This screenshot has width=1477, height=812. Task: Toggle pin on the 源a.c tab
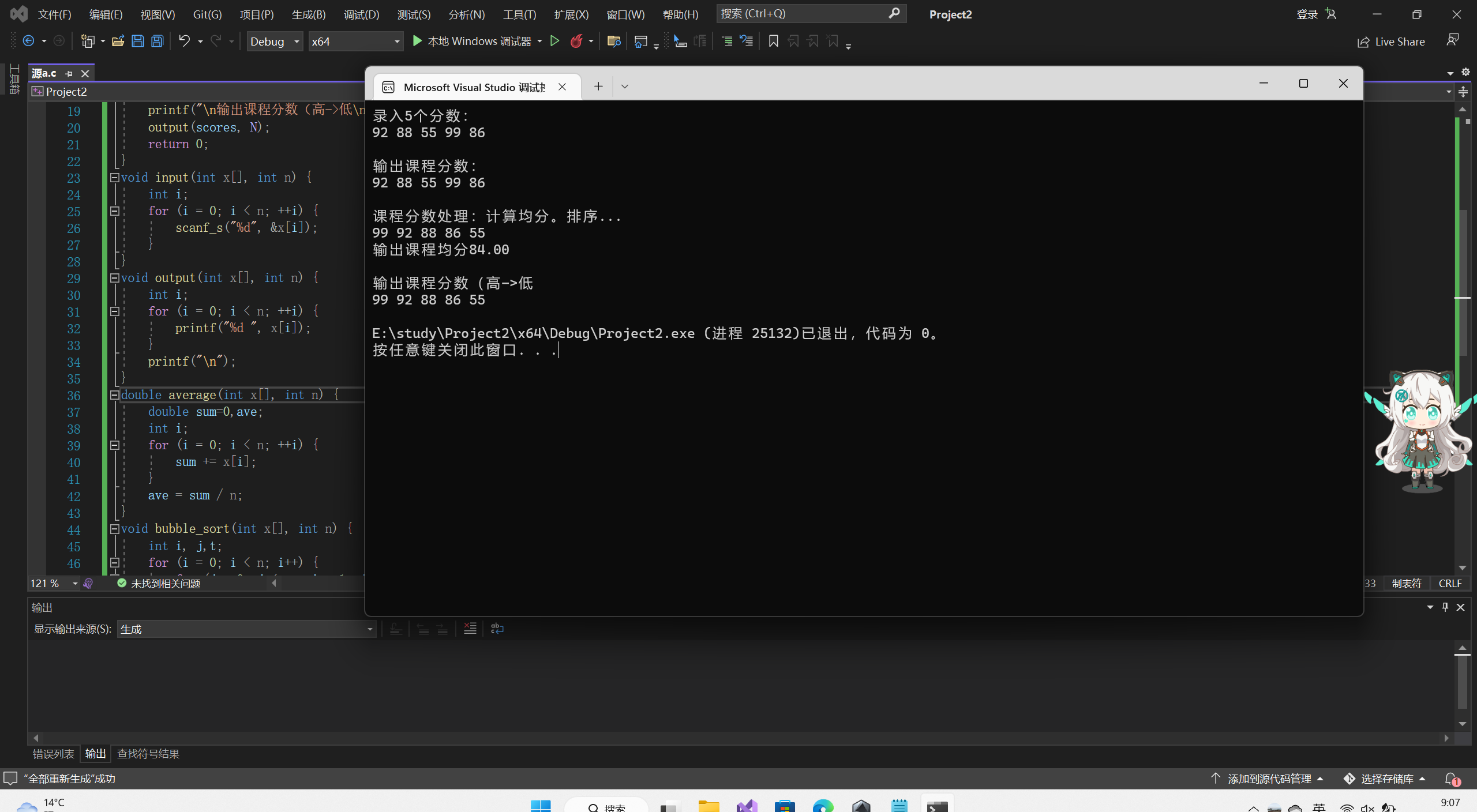pos(69,73)
